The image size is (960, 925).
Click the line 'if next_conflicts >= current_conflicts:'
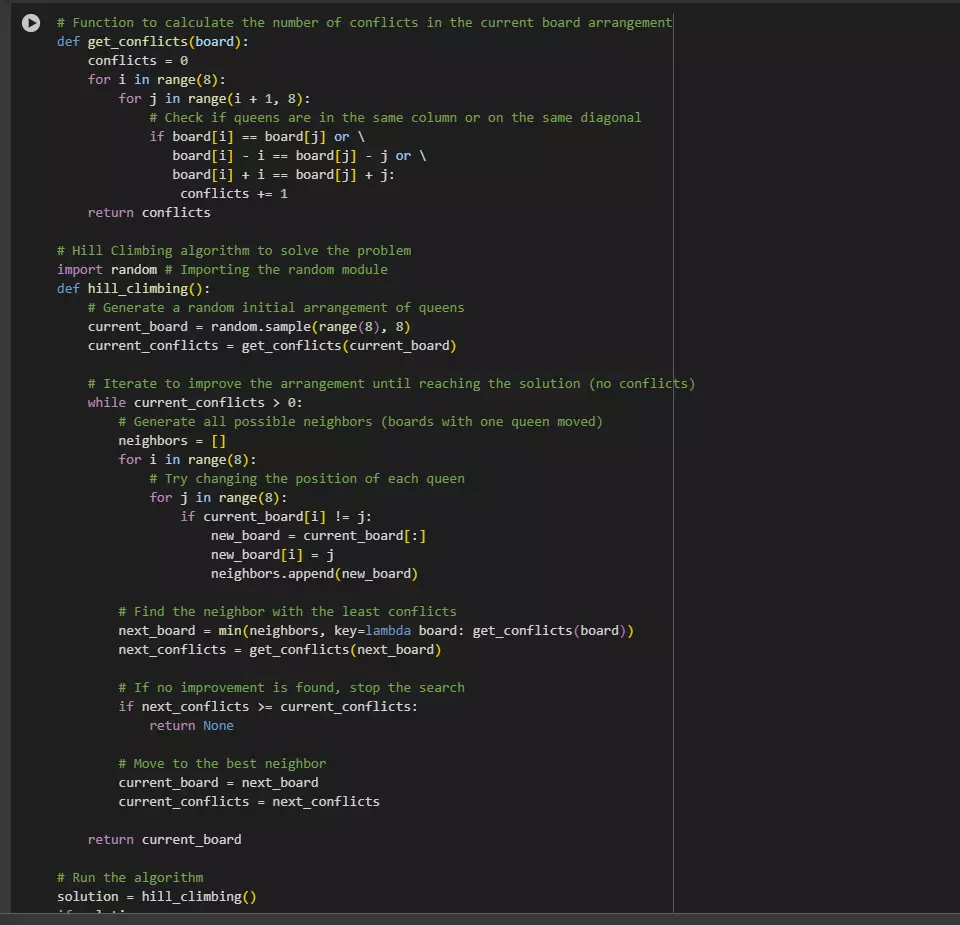(268, 706)
